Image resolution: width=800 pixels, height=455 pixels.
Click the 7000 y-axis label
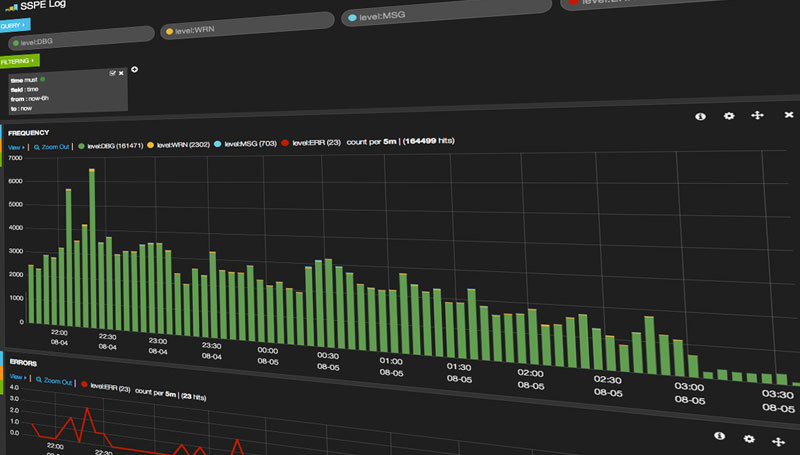[x=15, y=158]
